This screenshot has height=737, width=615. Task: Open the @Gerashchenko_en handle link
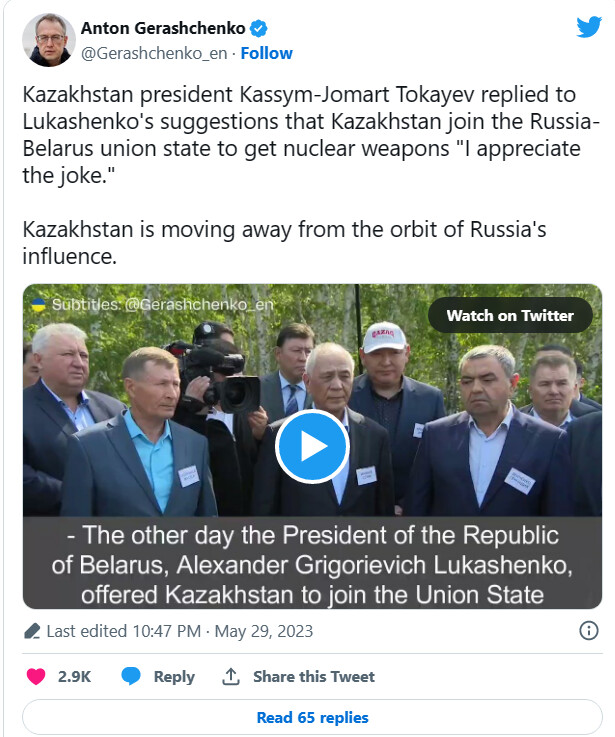click(154, 53)
